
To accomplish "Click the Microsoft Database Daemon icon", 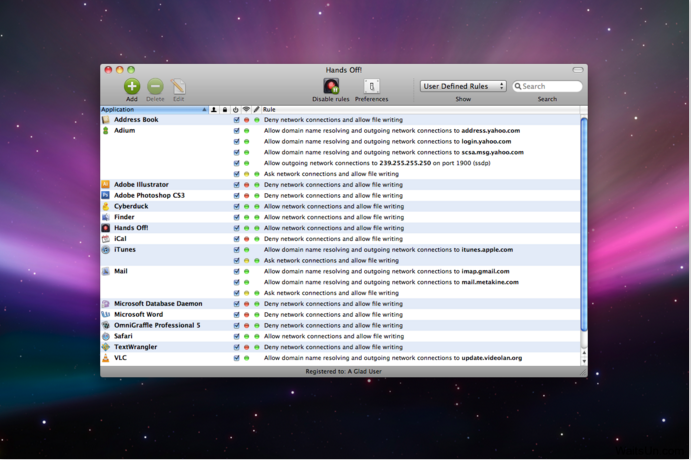I will [106, 304].
